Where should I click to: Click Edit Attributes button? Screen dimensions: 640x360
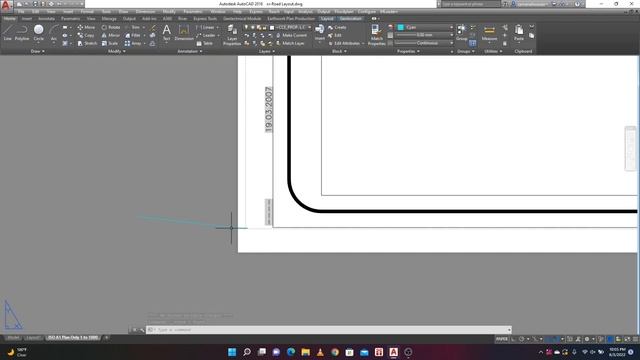[344, 43]
